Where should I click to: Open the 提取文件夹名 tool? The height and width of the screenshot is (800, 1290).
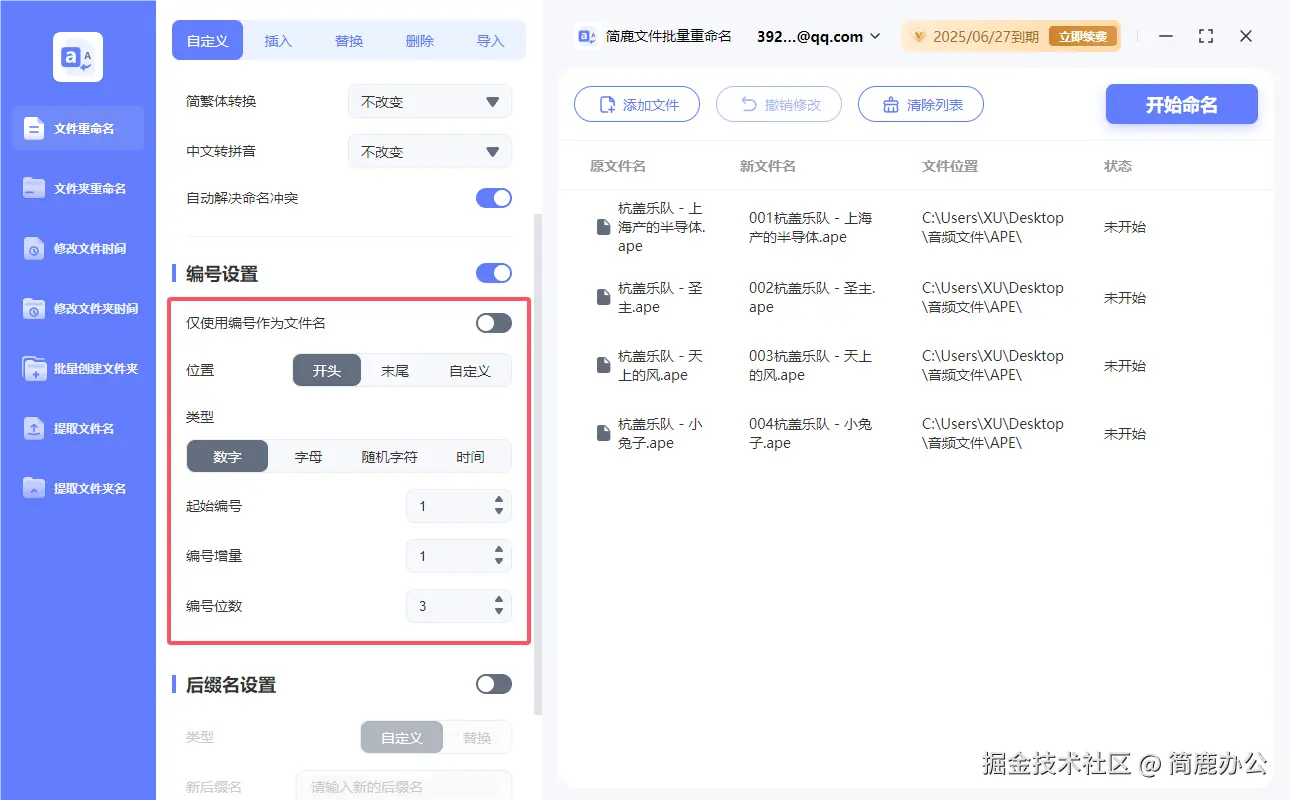[x=77, y=488]
